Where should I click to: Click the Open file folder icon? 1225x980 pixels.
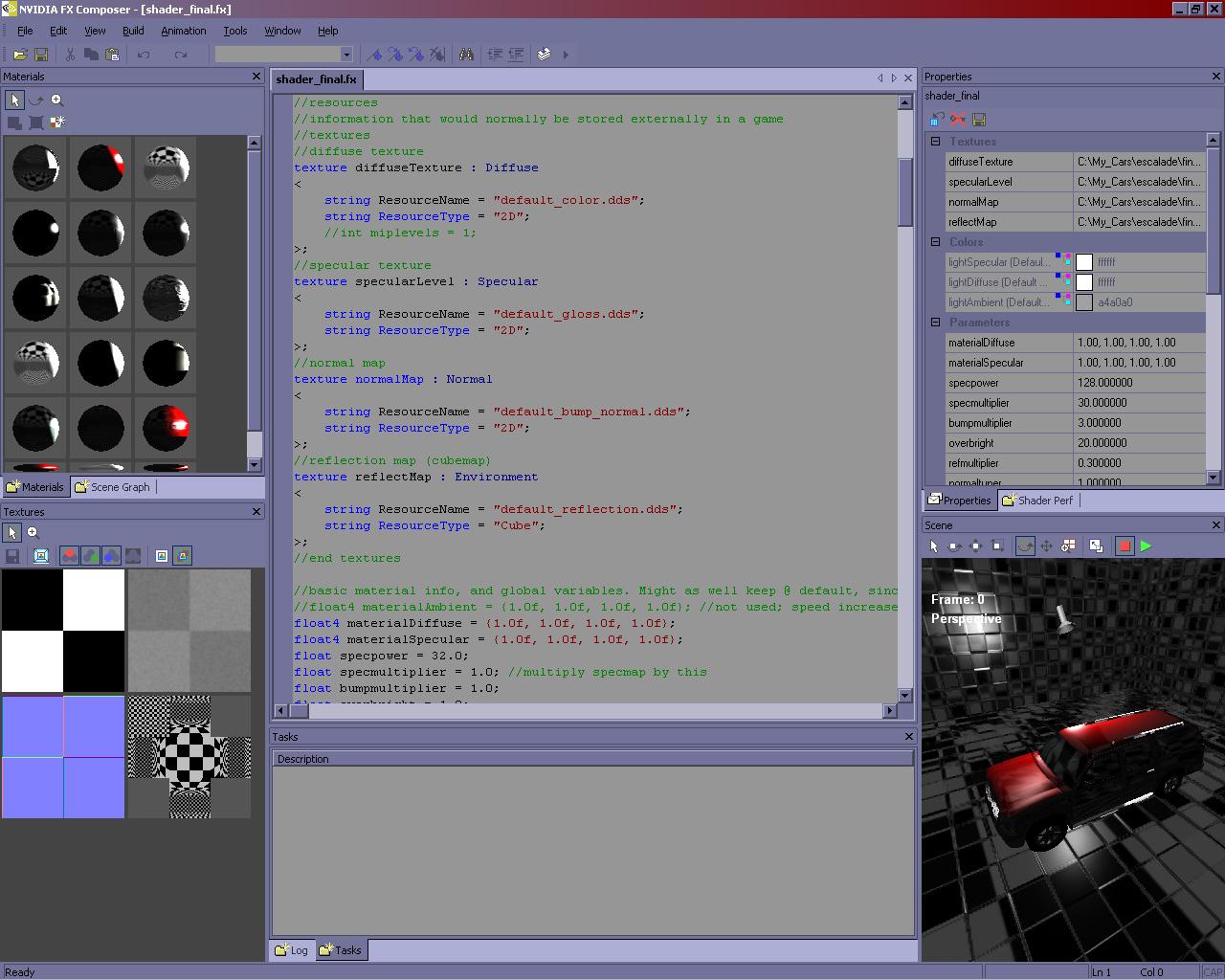pos(20,55)
